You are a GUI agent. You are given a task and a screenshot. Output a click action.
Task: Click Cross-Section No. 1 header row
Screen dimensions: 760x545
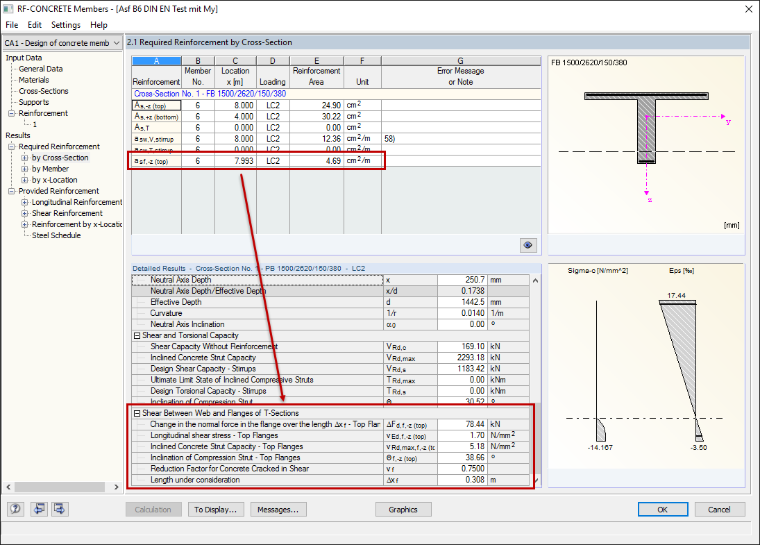tap(336, 94)
